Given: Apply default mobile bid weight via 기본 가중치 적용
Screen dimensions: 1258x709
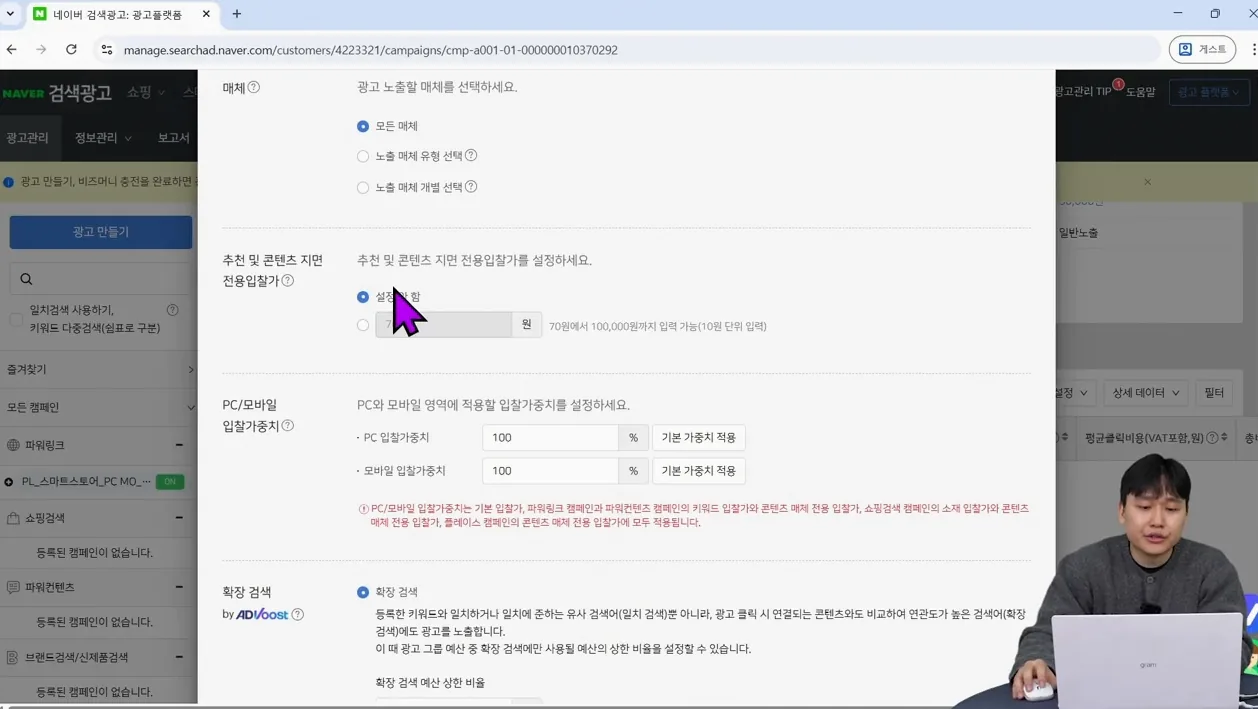Looking at the screenshot, I should pos(698,470).
